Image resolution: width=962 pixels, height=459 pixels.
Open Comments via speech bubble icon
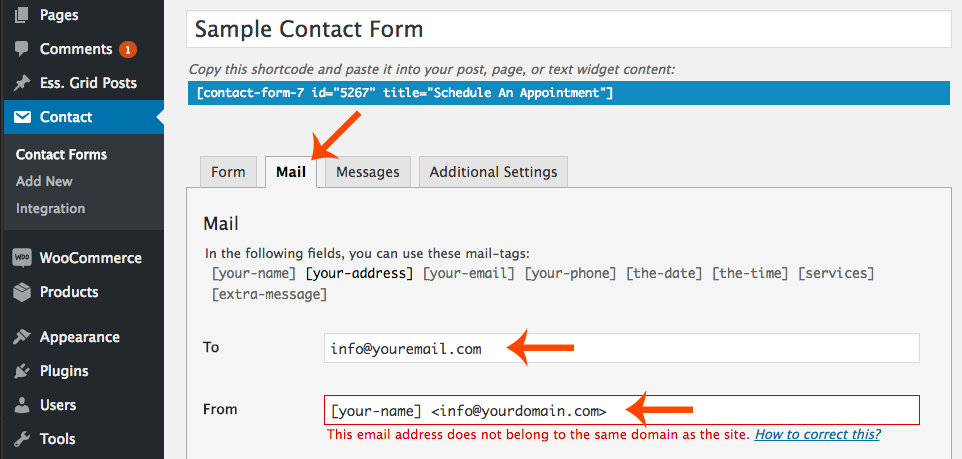click(x=22, y=49)
